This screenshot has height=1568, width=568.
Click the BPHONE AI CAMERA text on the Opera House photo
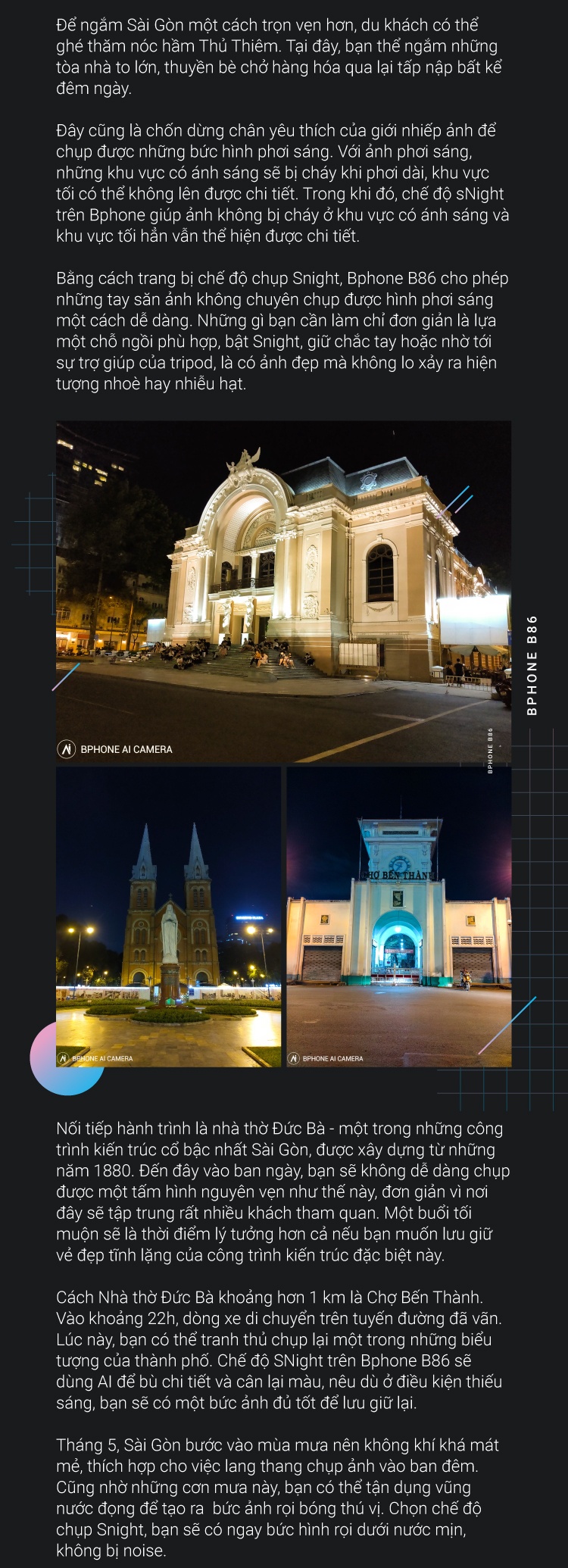(126, 749)
